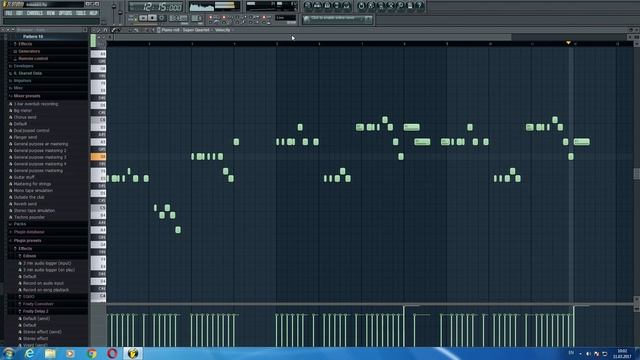The height and width of the screenshot is (360, 640).
Task: Open the VIEW menu
Action: [x=51, y=13]
